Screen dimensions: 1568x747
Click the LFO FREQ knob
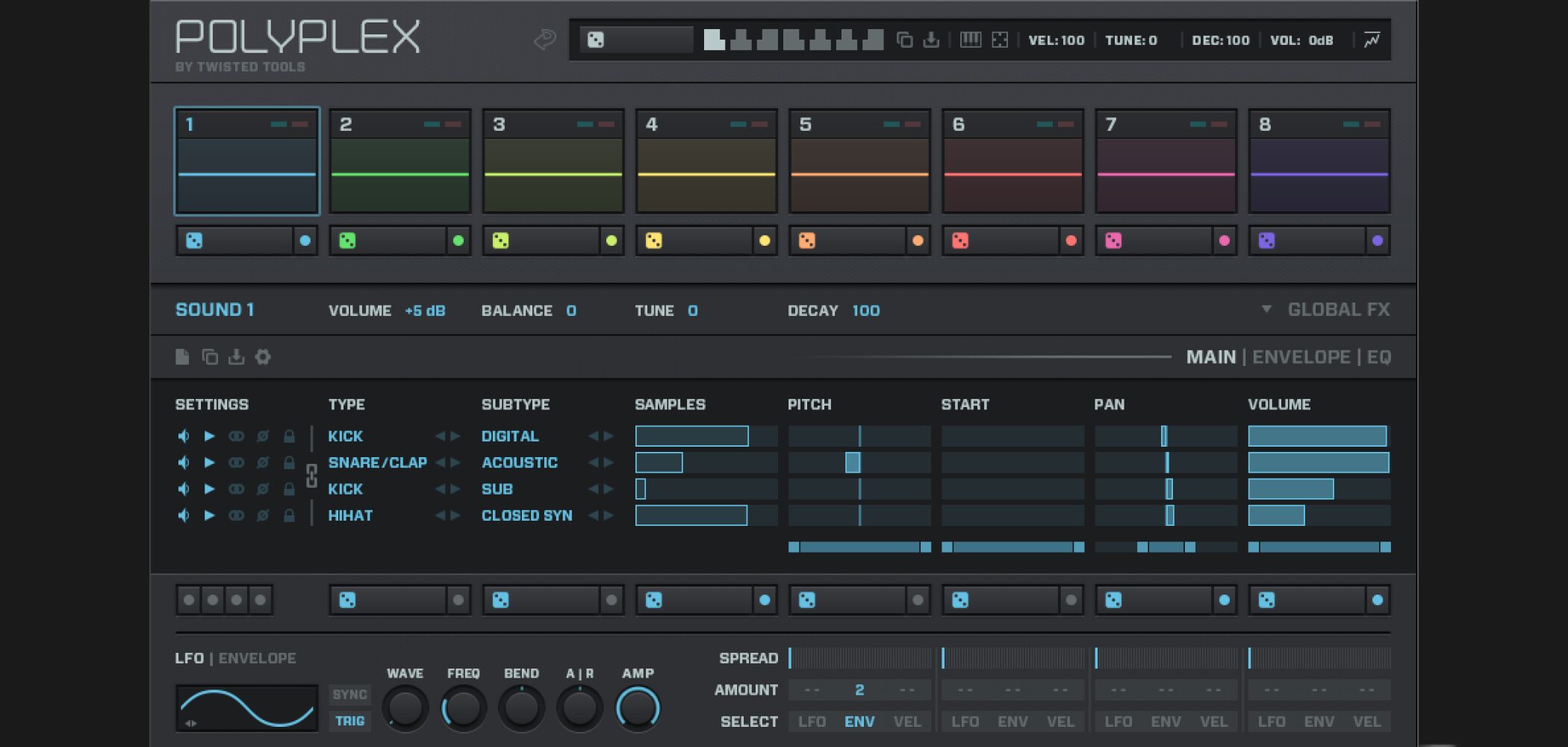tap(463, 707)
